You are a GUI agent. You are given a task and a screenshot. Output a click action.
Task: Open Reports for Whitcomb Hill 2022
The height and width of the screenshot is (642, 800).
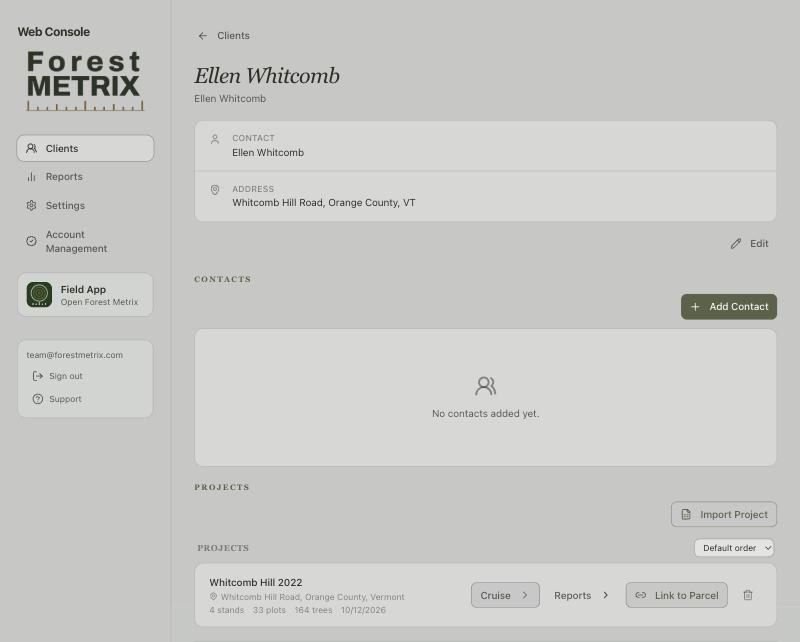pos(581,595)
